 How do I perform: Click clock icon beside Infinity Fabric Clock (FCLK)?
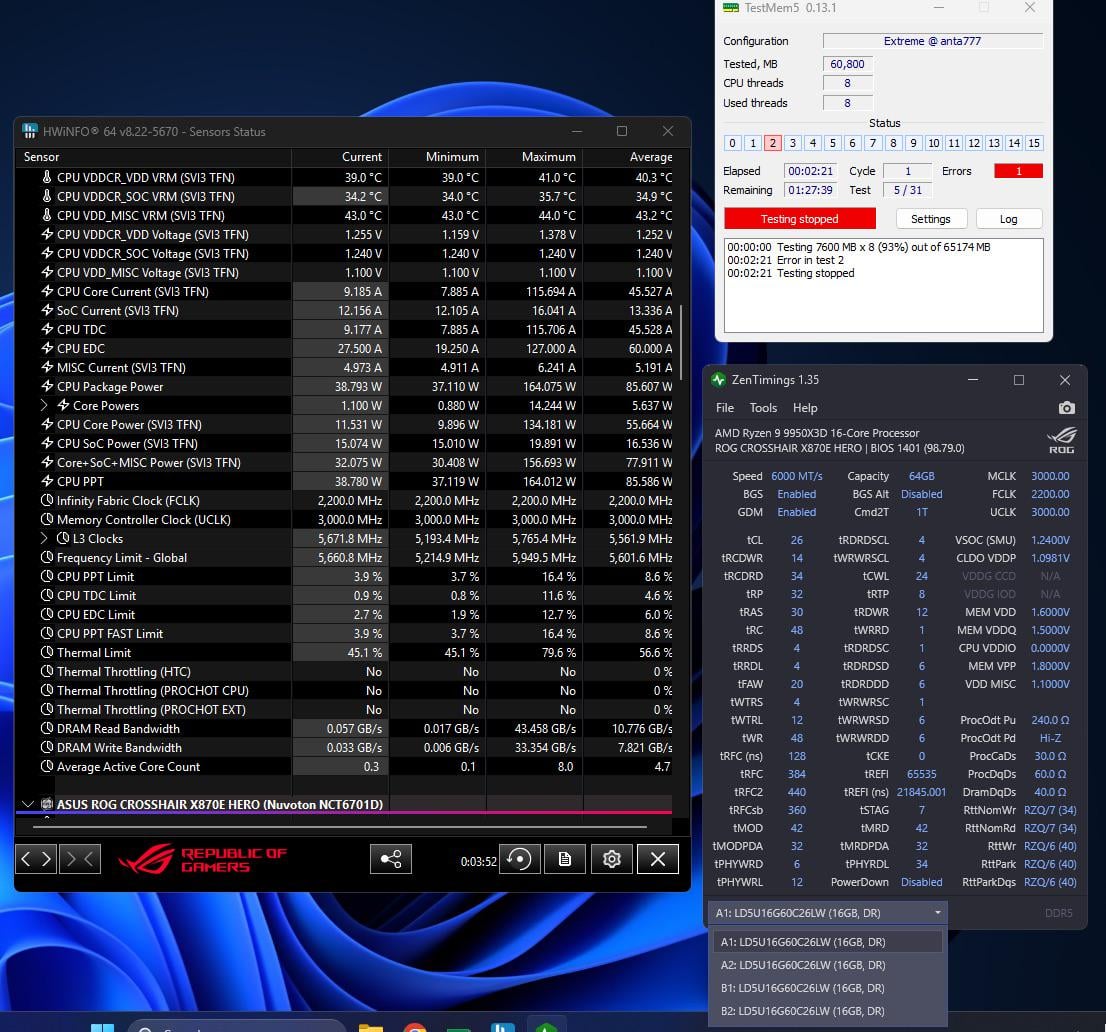[47, 500]
